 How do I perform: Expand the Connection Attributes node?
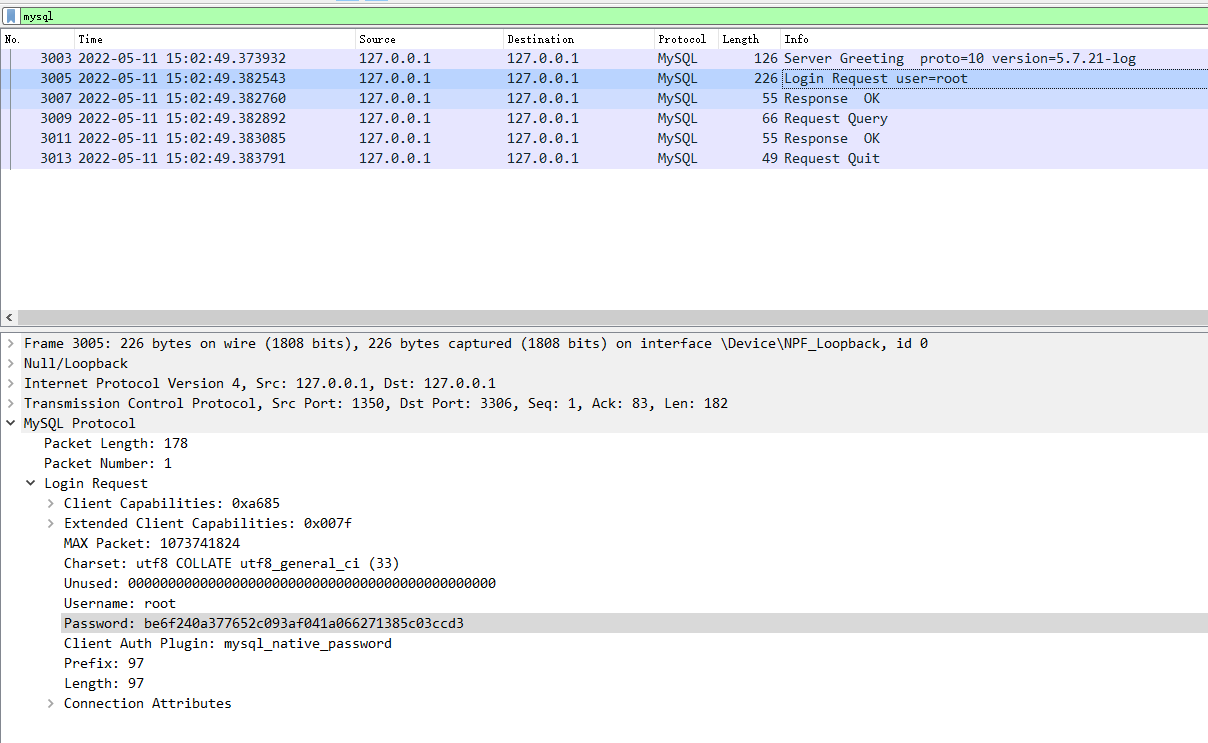[x=51, y=703]
